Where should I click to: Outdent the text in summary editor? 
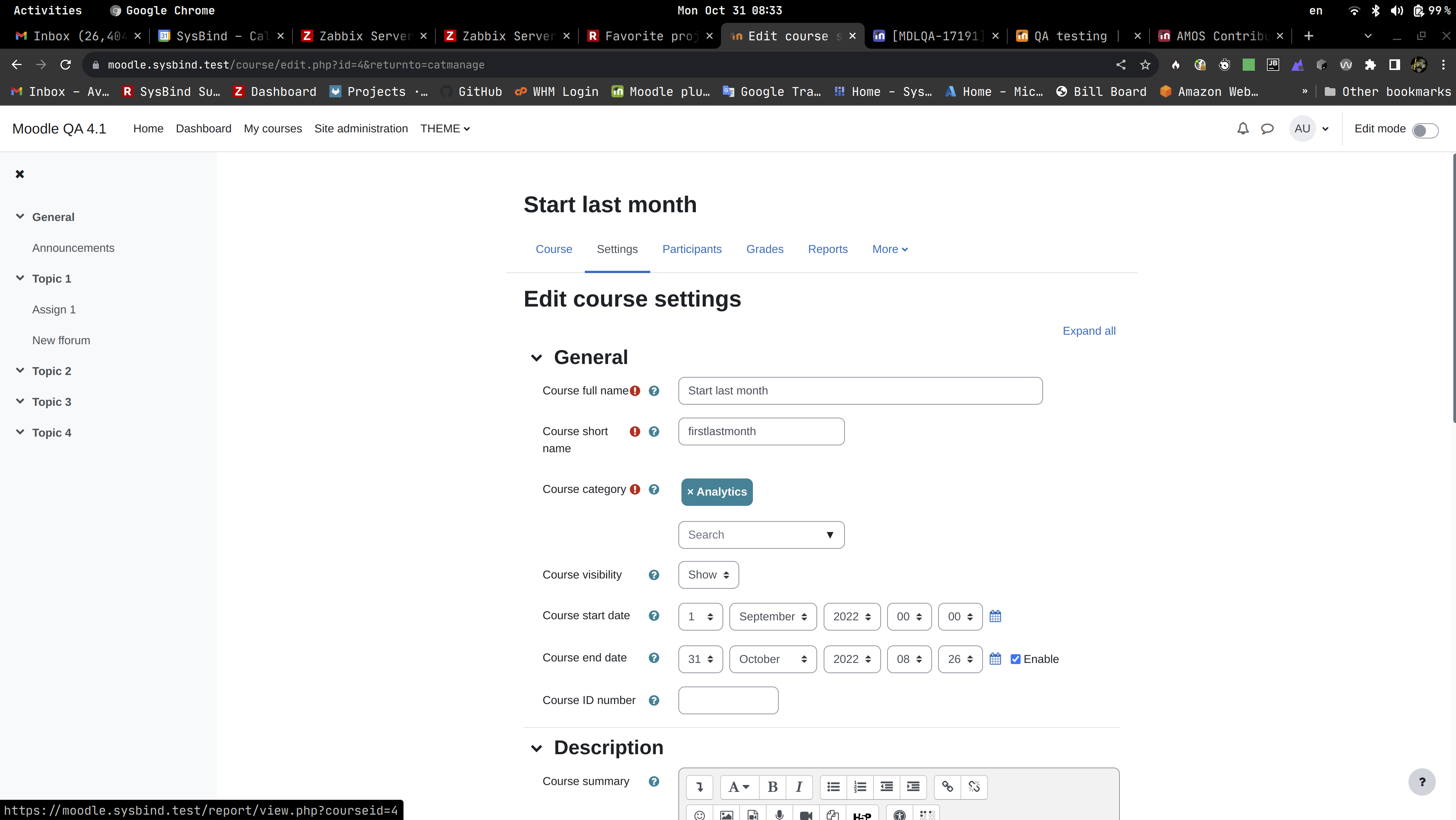(x=886, y=787)
